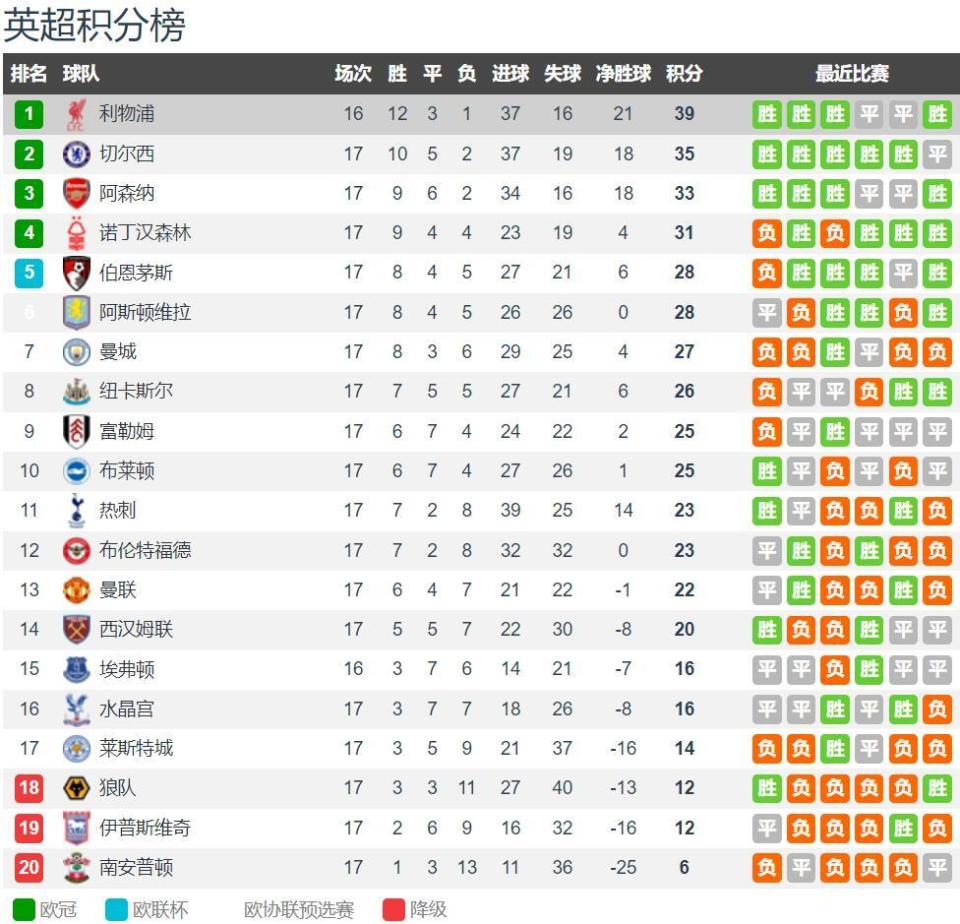Click the 最近比赛 column header
The width and height of the screenshot is (960, 924).
[852, 73]
